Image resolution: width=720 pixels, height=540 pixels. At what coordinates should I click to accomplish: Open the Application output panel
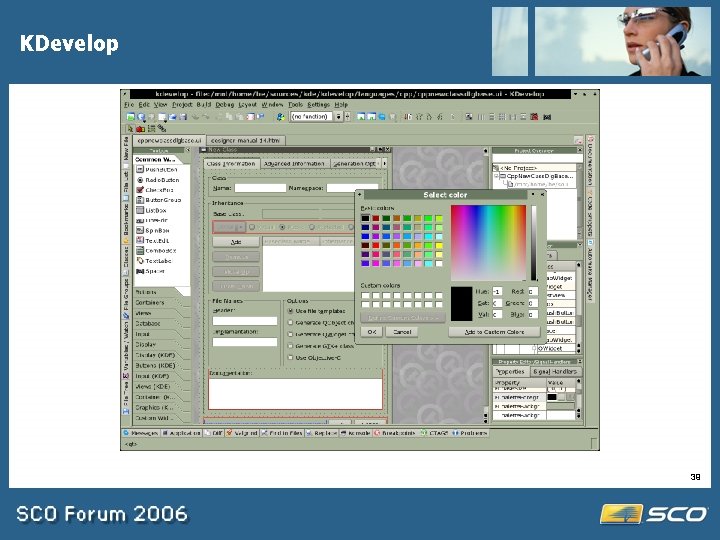tap(182, 433)
